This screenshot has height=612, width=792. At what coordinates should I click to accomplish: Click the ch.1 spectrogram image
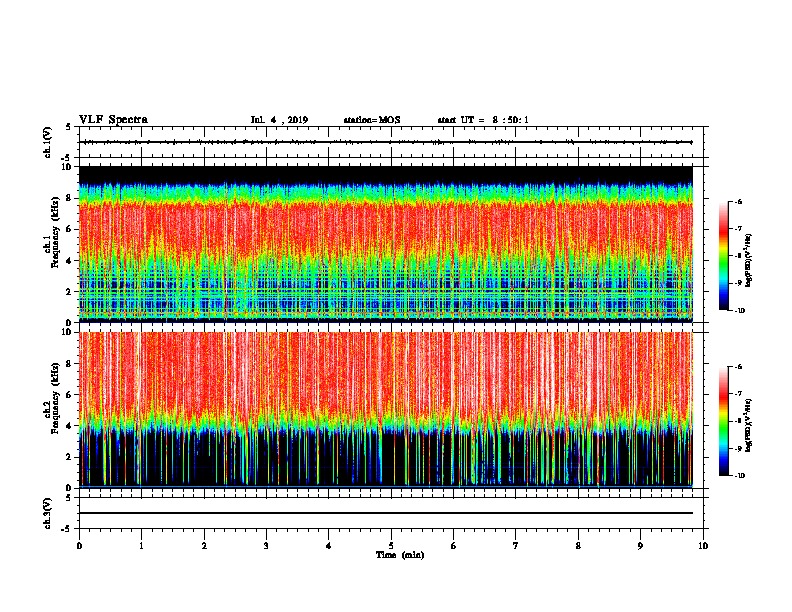coord(386,244)
